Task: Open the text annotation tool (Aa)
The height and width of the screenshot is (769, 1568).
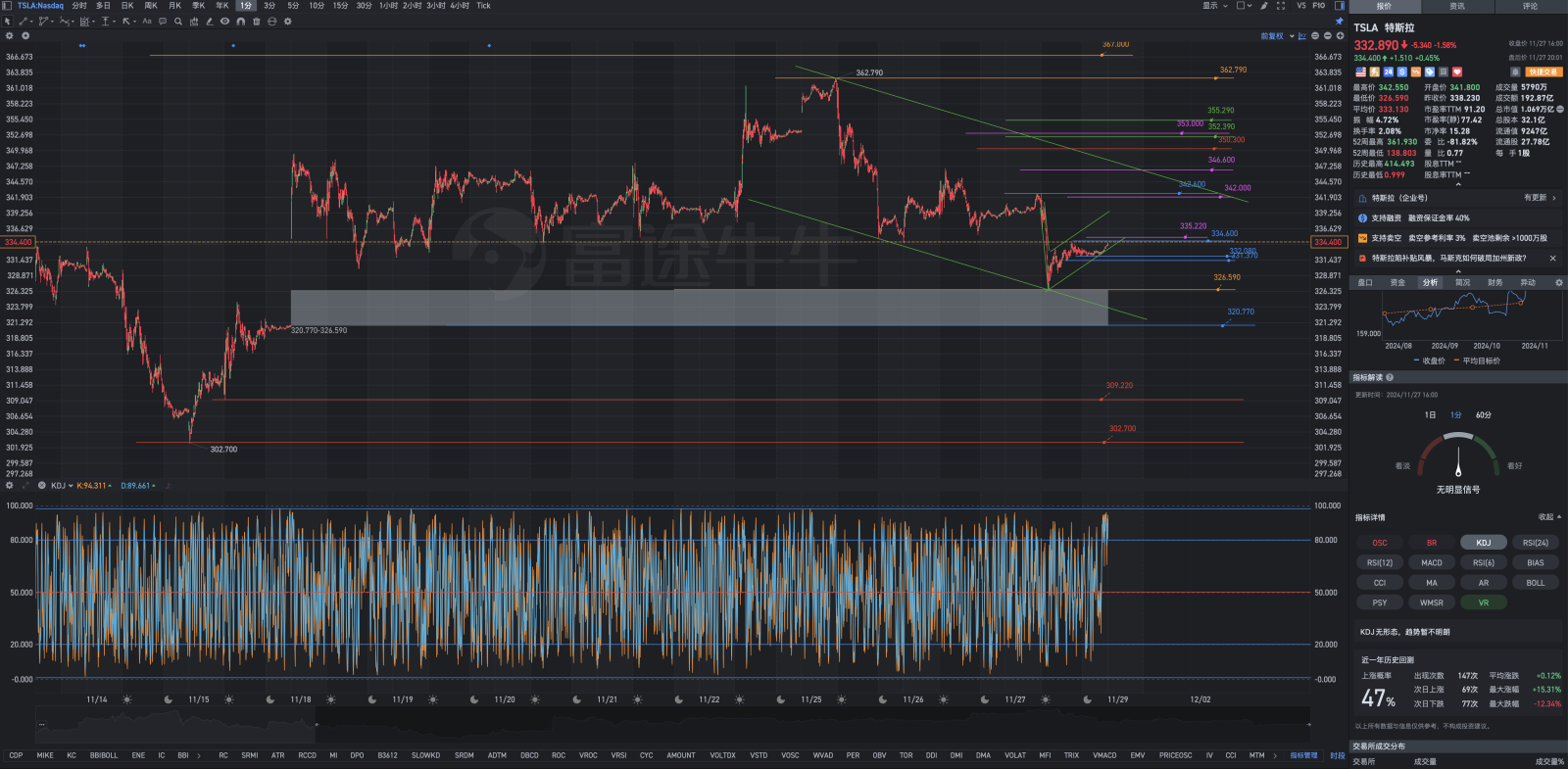Action: click(x=147, y=21)
